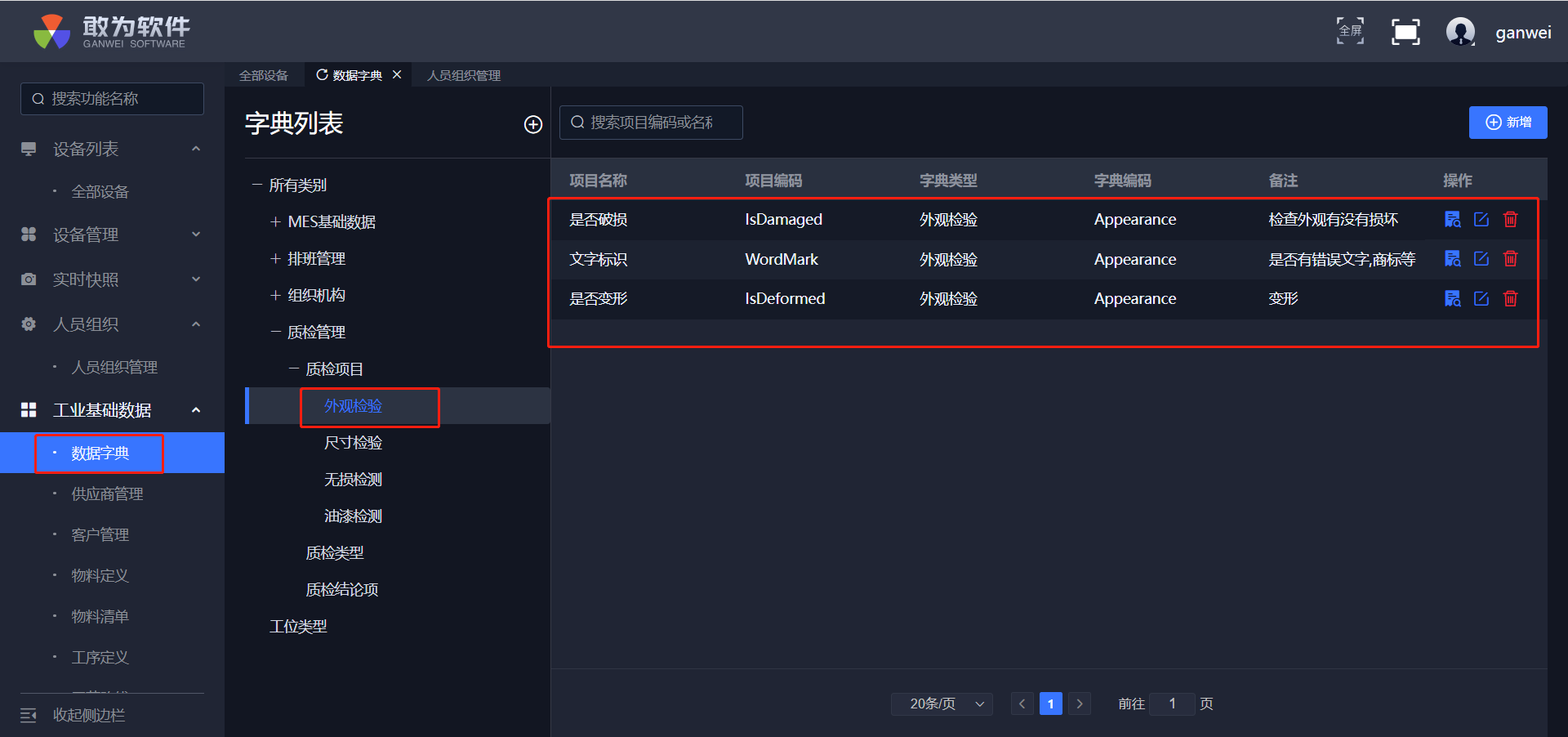Screen dimensions: 1568x737
Task: Collapse the 质检项目 tree node
Action: (x=294, y=369)
